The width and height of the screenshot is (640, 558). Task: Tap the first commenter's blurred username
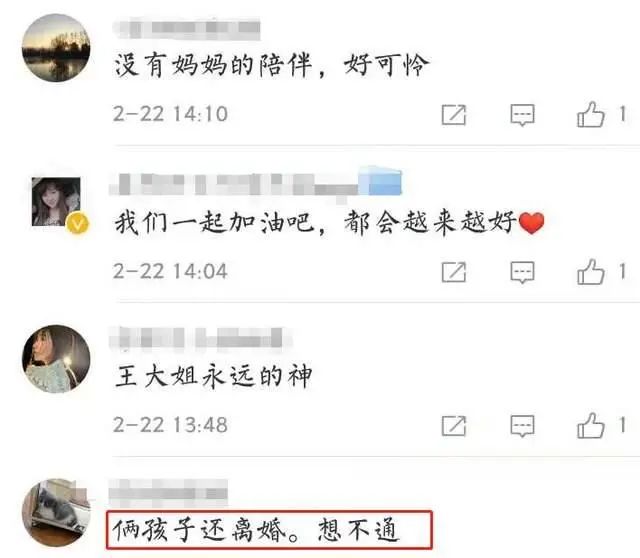(187, 28)
